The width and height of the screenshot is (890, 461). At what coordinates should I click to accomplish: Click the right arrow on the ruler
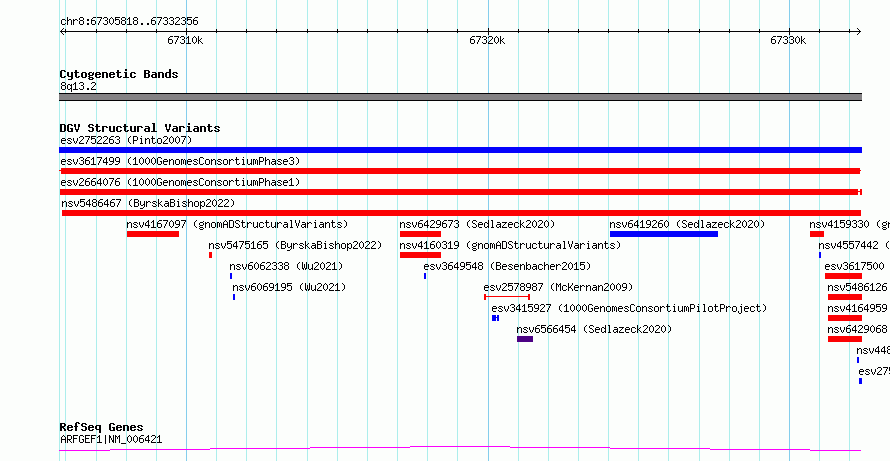pos(858,32)
